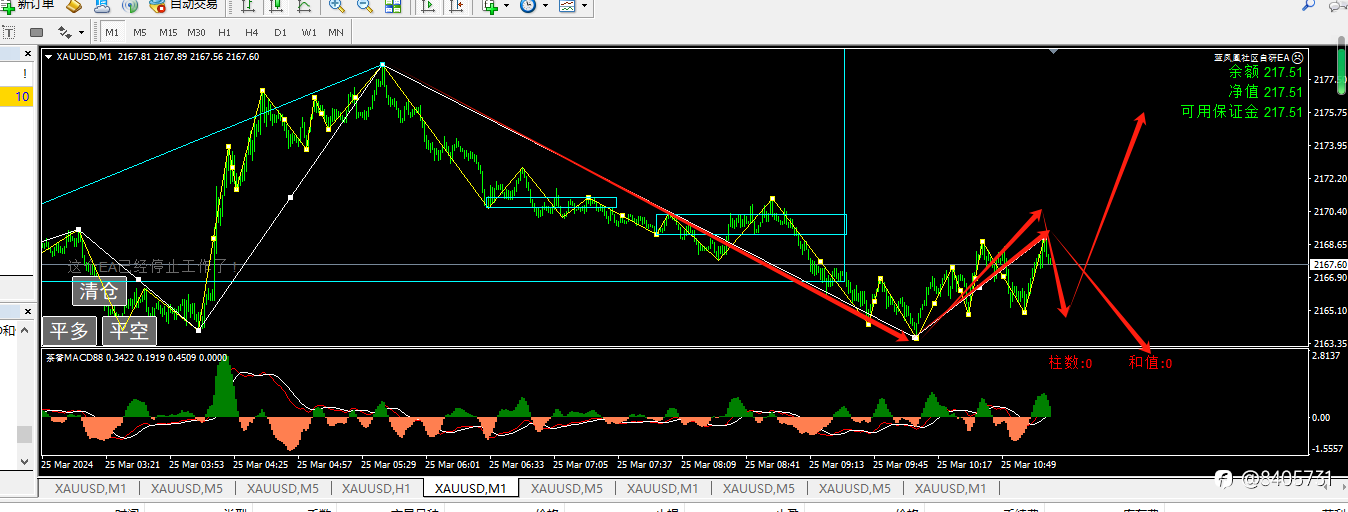The height and width of the screenshot is (512, 1348).
Task: Switch chart to line chart mode
Action: point(304,5)
